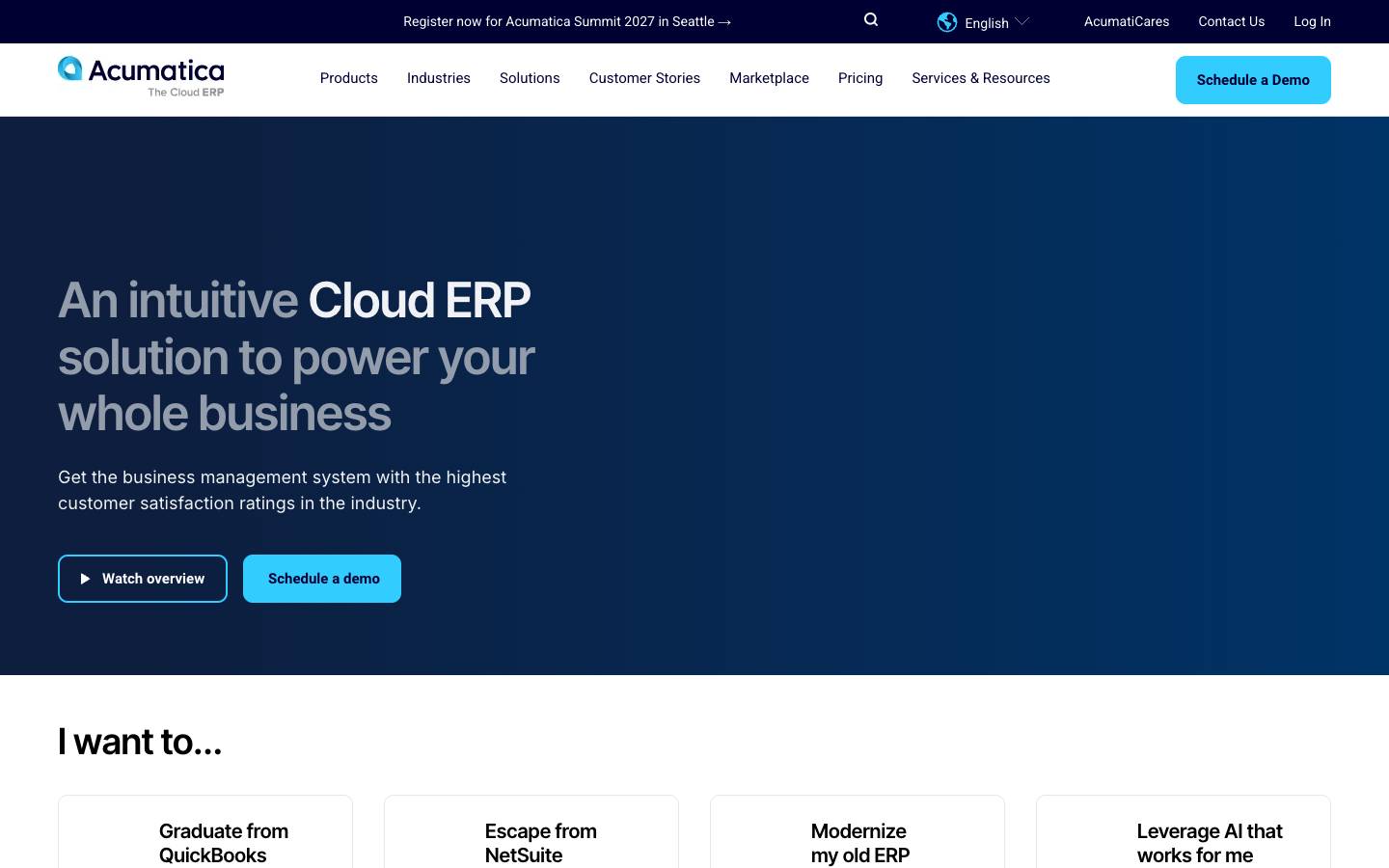Open the Customer Stories menu
The image size is (1389, 868).
tap(644, 78)
